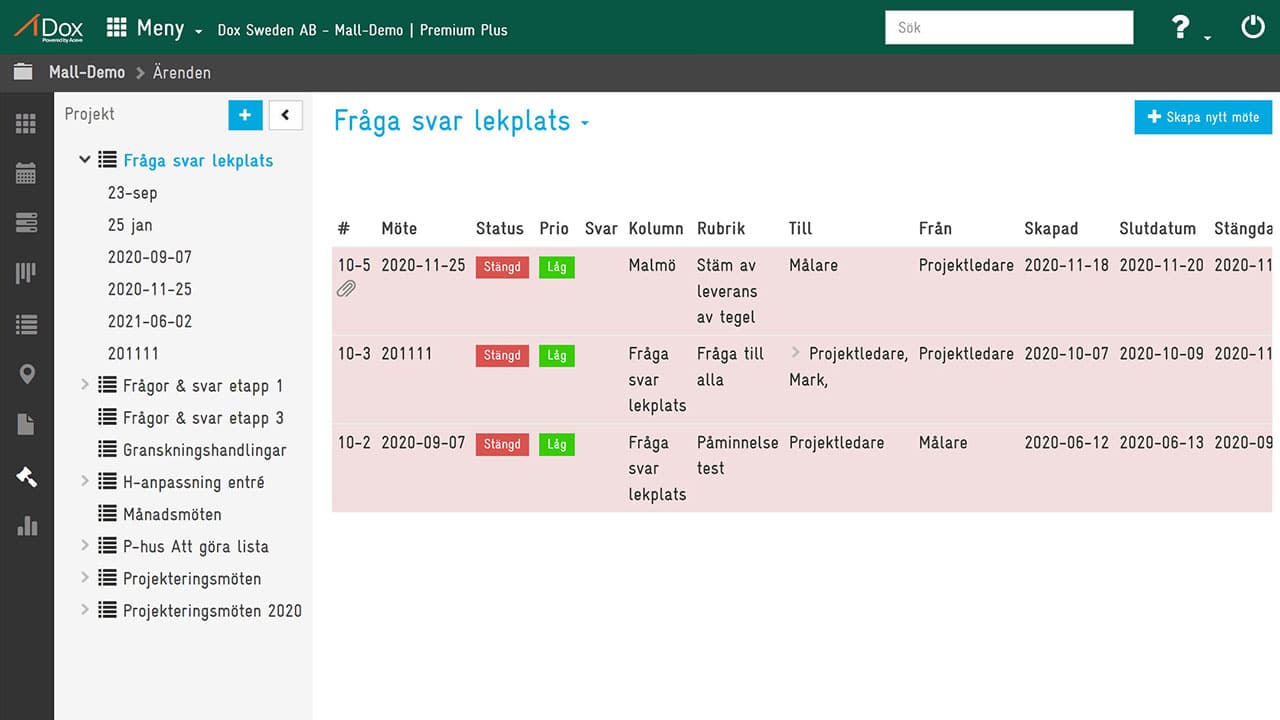1280x720 pixels.
Task: Click the paperclip attachment icon on row 10-5
Action: (346, 290)
